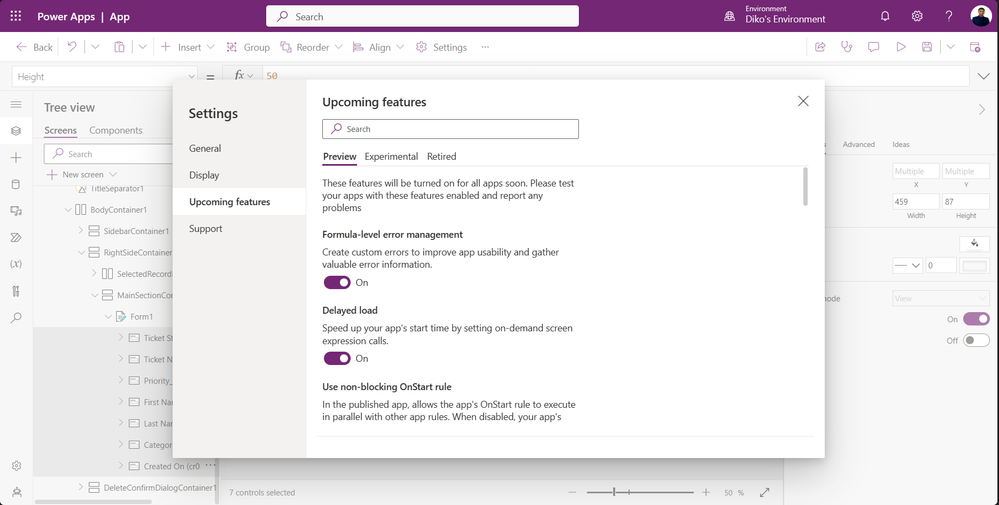Viewport: 999px width, 505px height.
Task: Open the app launcher waffle icon
Action: (15, 17)
